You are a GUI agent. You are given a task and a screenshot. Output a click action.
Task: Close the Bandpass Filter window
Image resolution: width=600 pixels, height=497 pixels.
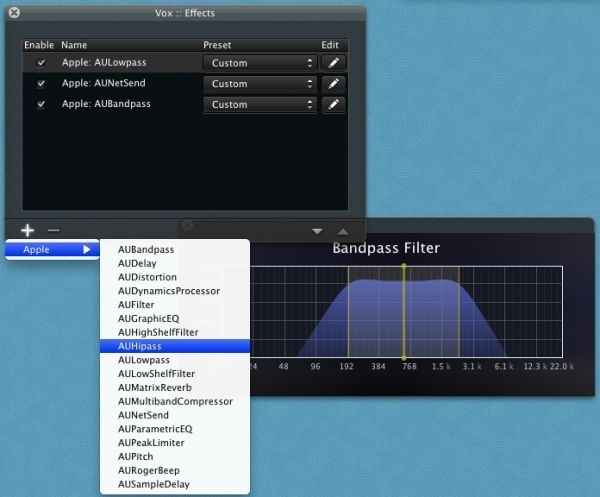point(187,225)
